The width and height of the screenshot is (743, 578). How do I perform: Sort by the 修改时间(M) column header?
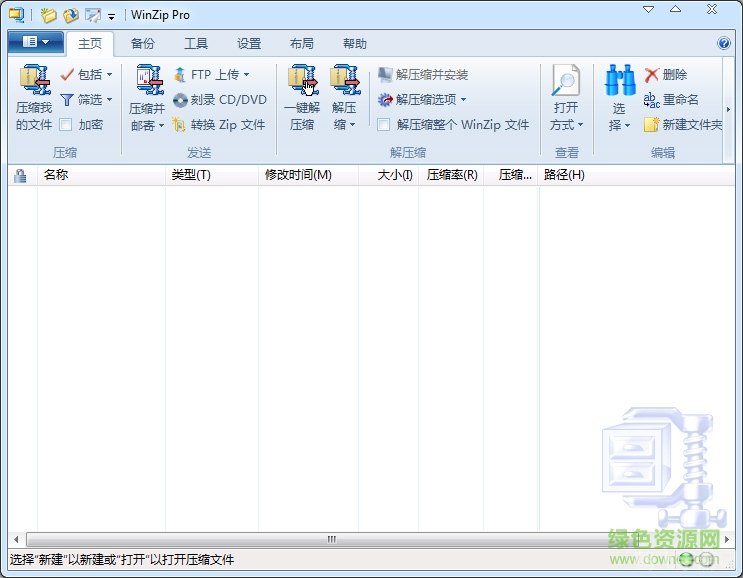tap(308, 175)
